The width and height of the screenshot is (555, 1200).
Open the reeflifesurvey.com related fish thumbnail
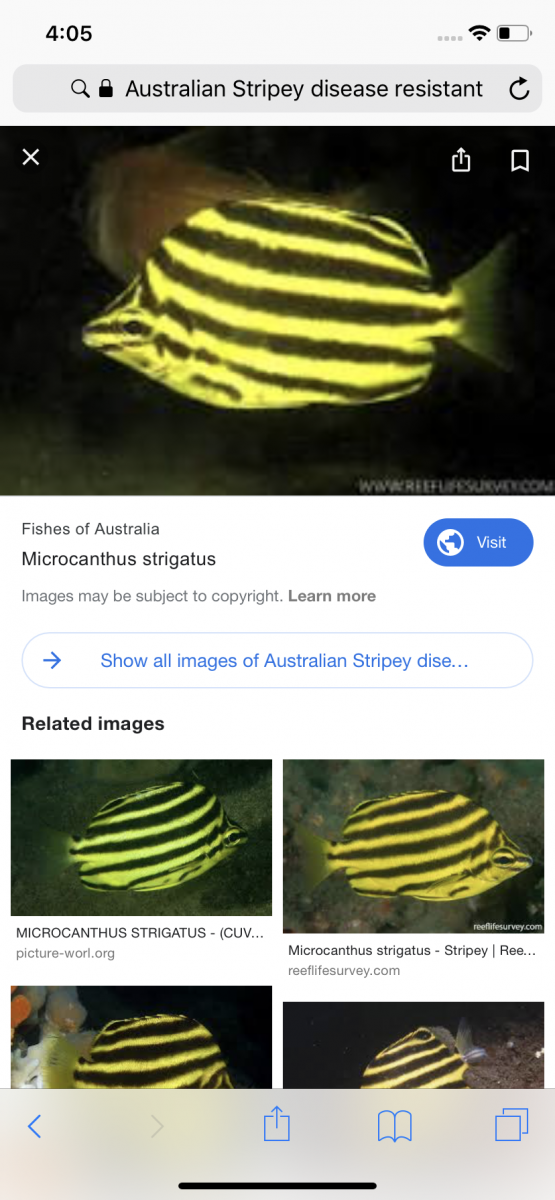[413, 846]
